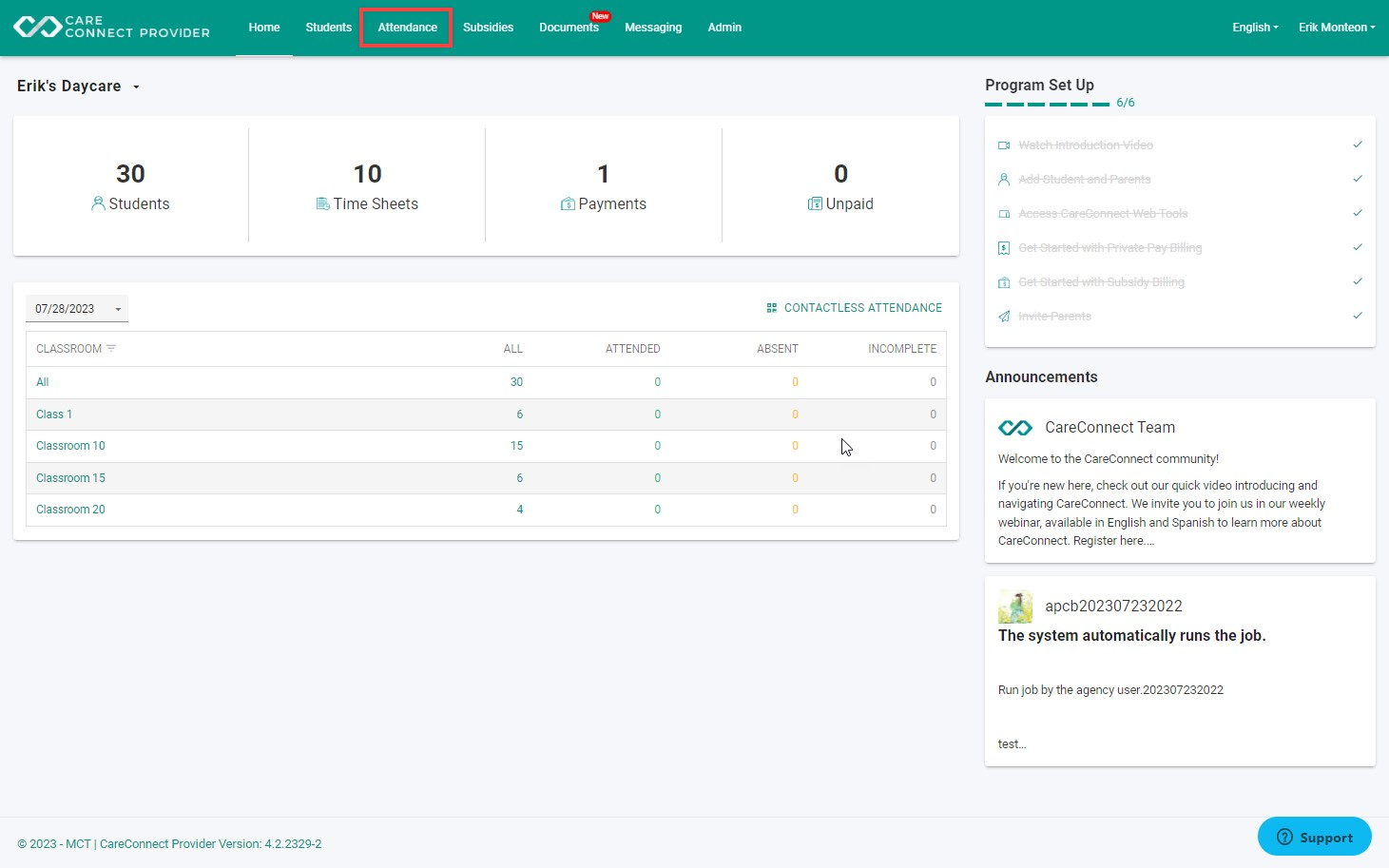
Task: Open the All classrooms row link
Action: [x=43, y=382]
